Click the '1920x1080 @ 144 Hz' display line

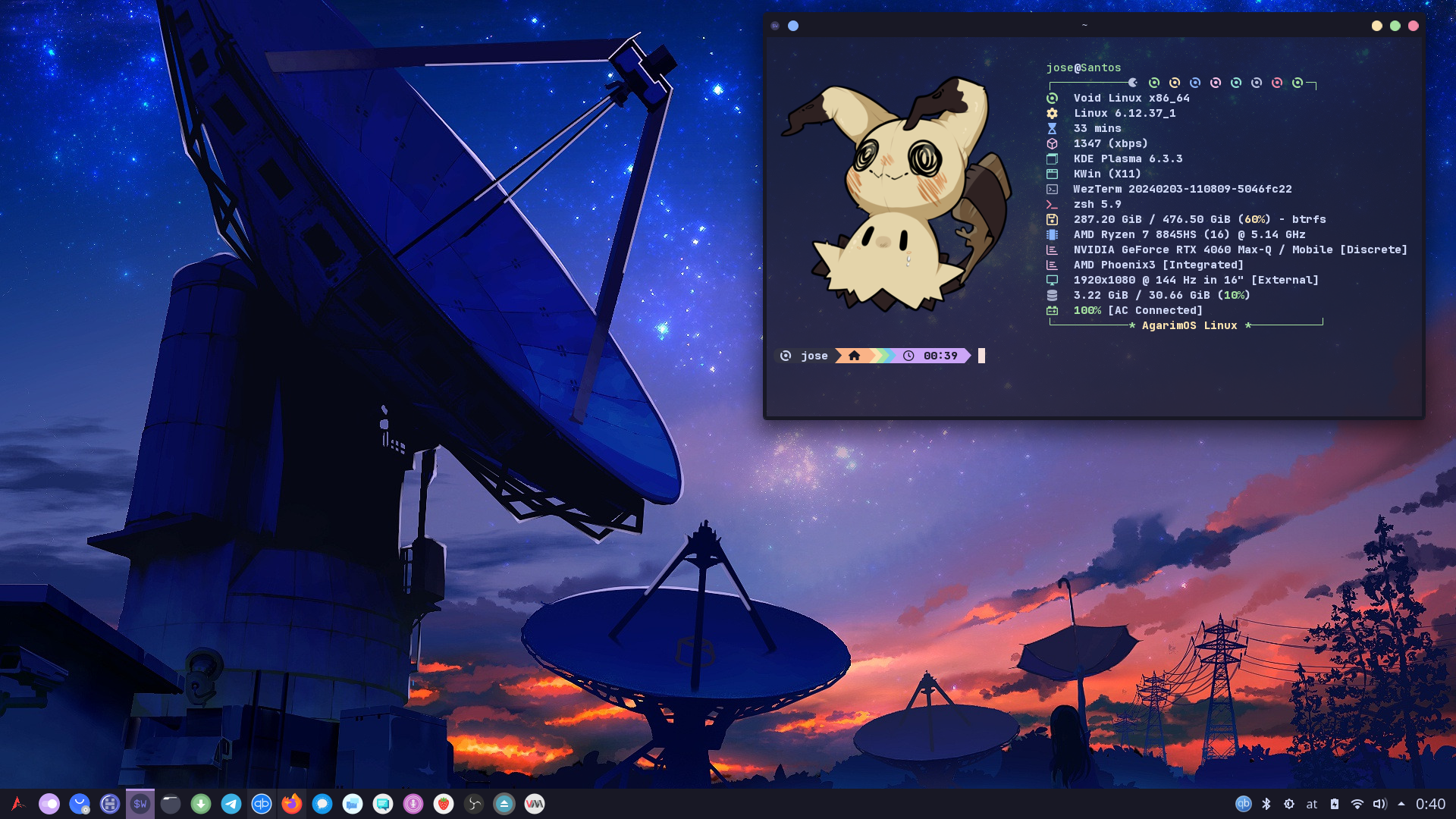click(x=1196, y=280)
